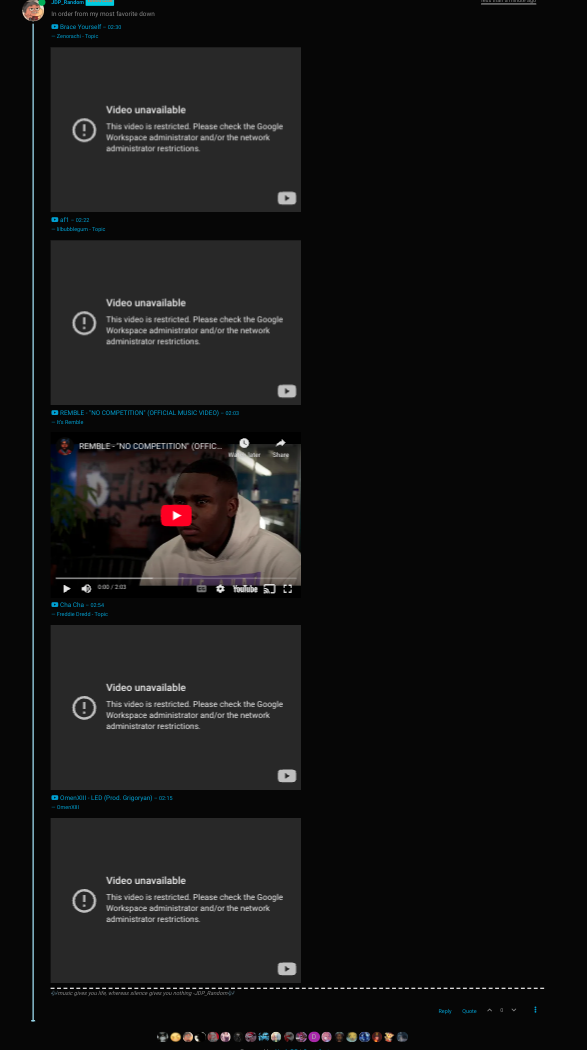Click the big red play button on REMBLE video
The height and width of the screenshot is (1050, 587).
point(176,515)
